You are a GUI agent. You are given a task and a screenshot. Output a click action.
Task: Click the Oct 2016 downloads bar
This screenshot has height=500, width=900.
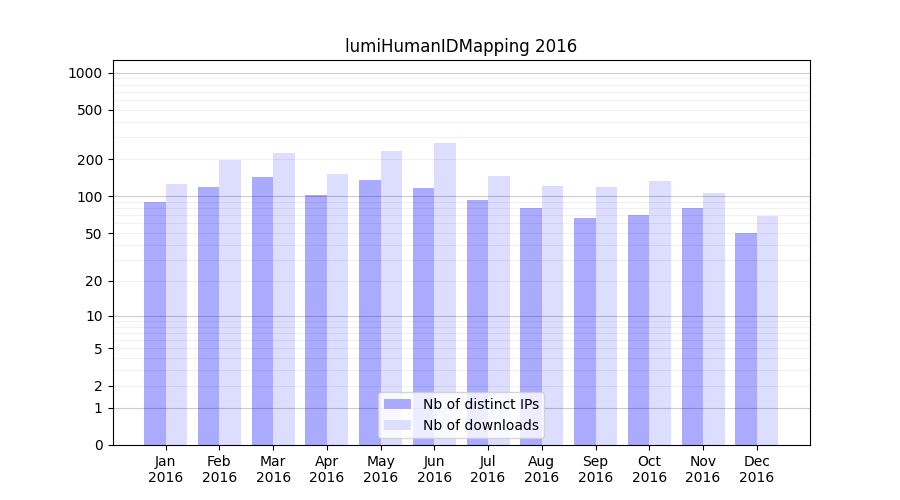point(660,313)
